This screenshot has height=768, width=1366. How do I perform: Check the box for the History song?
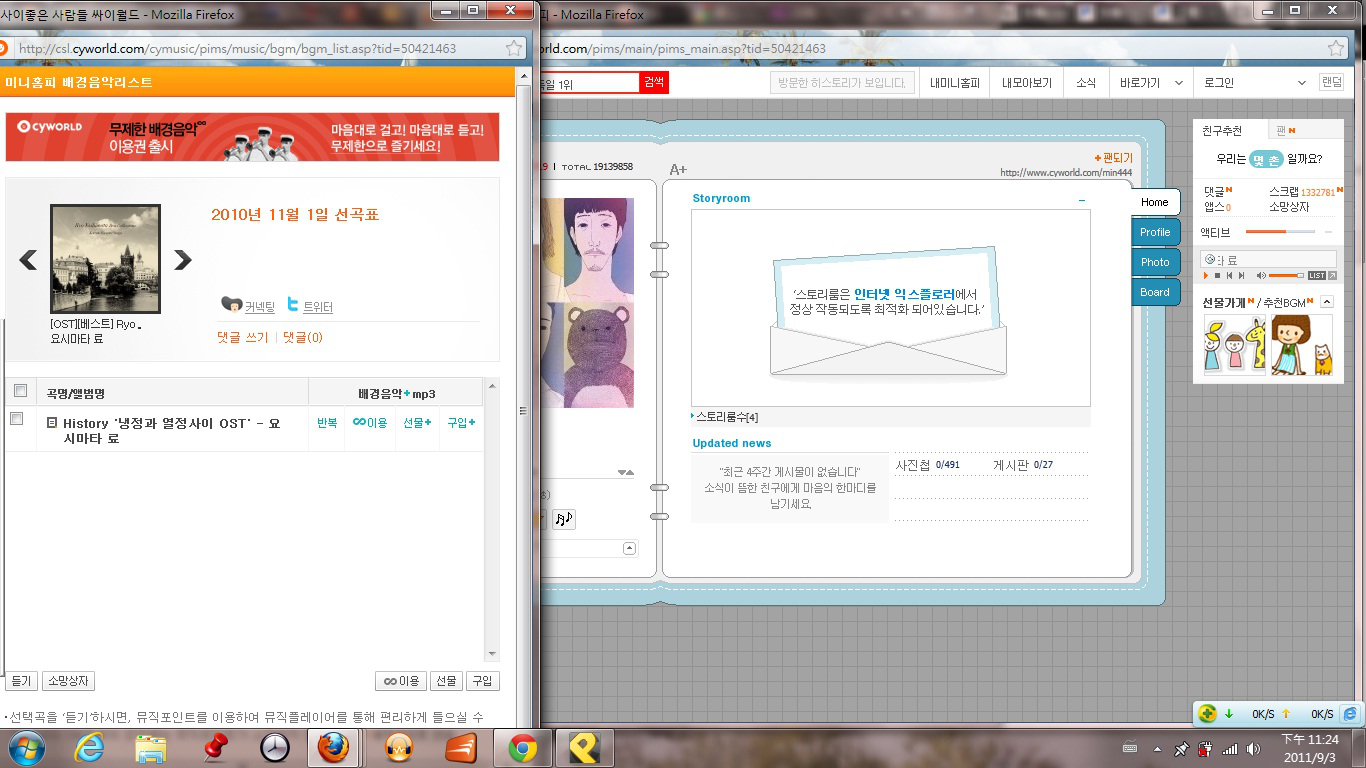(x=16, y=419)
